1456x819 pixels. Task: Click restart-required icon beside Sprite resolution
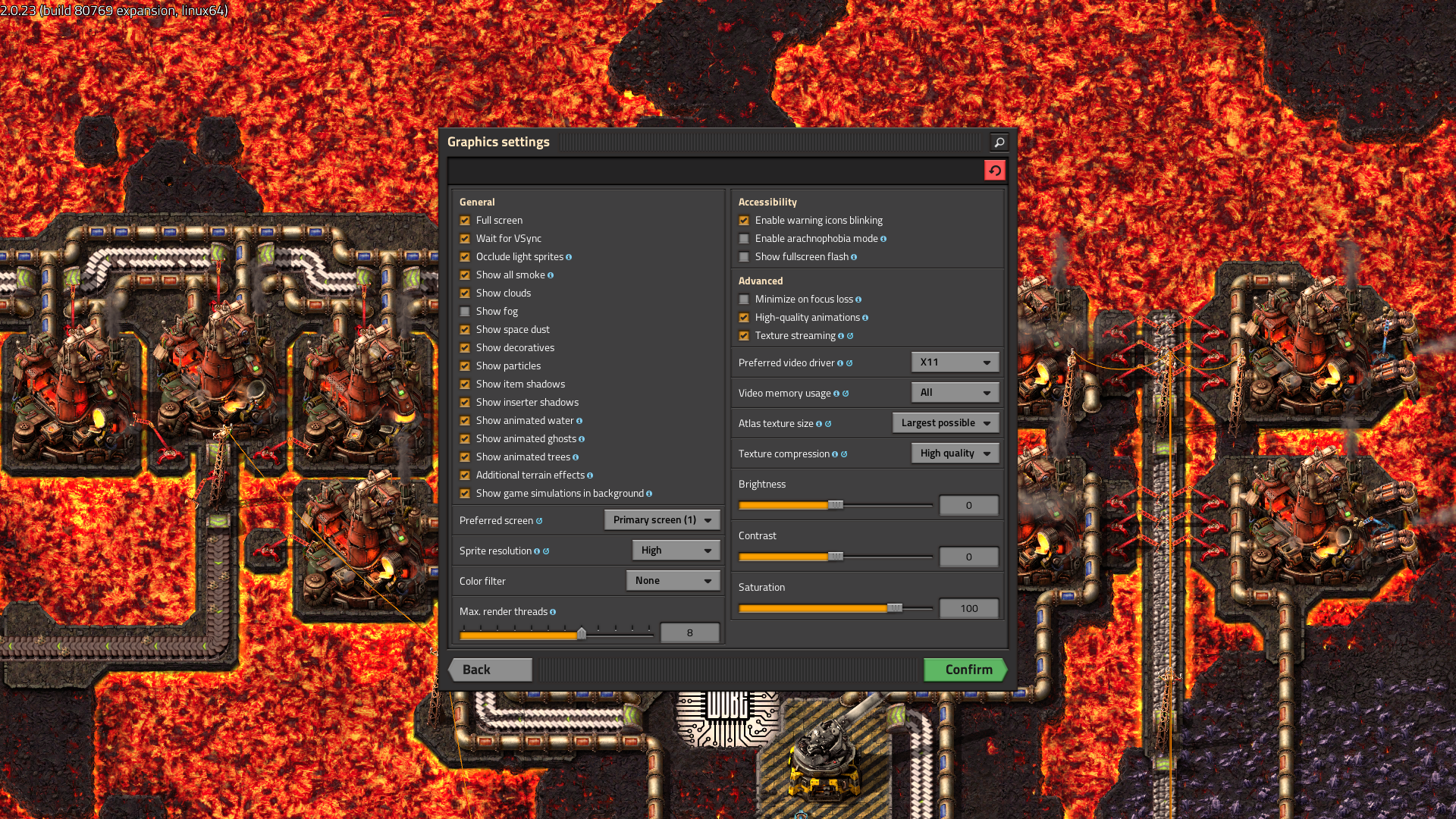coord(546,551)
